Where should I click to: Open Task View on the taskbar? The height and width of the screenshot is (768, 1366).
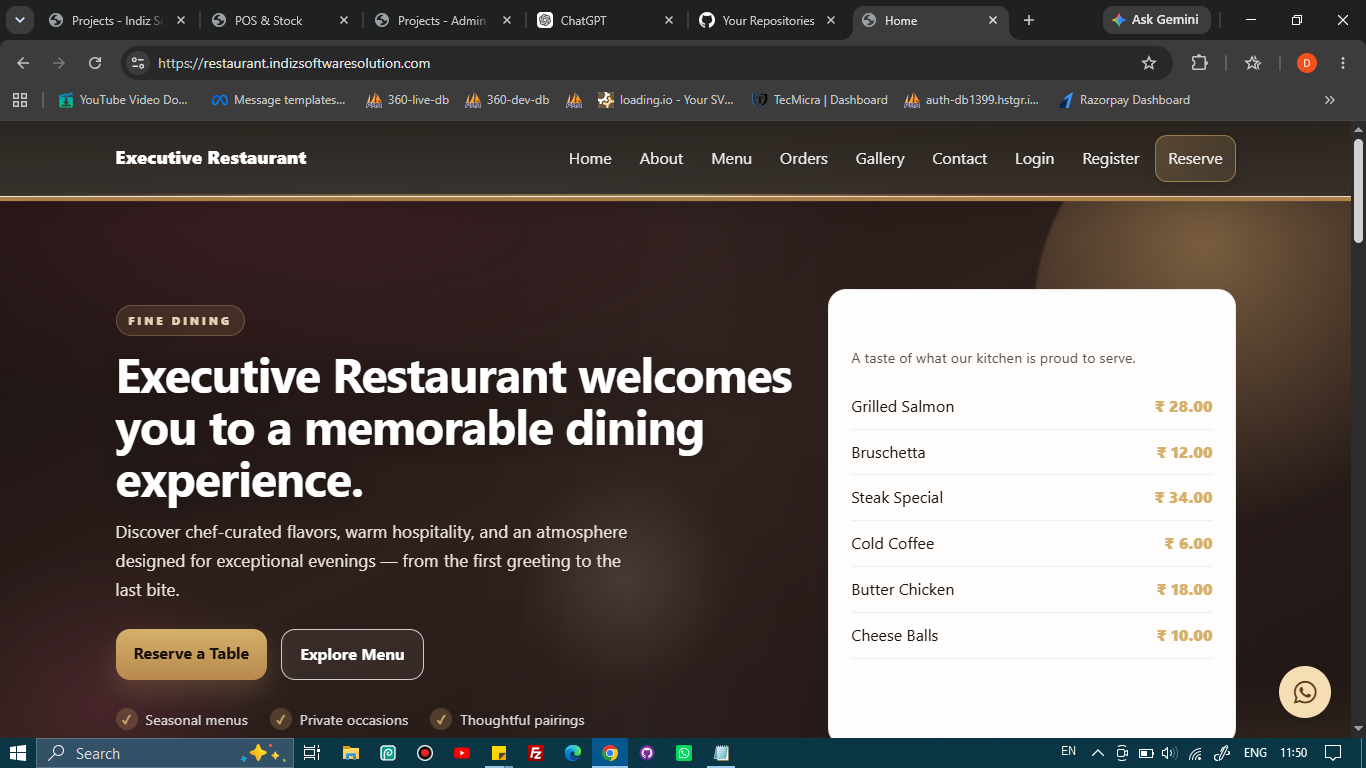click(311, 753)
